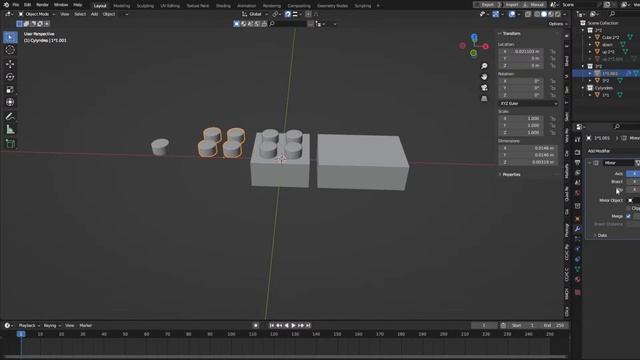Jump to the timeline end button

[x=308, y=326]
